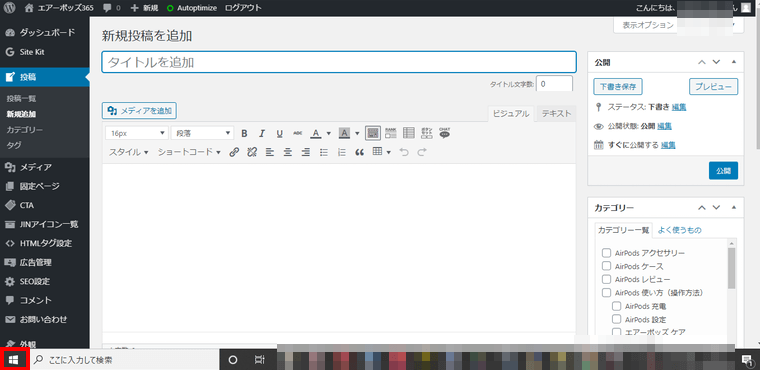Screen dimensions: 760x370
Task: Insert chat balloon icon in toolbar
Action: click(x=444, y=133)
